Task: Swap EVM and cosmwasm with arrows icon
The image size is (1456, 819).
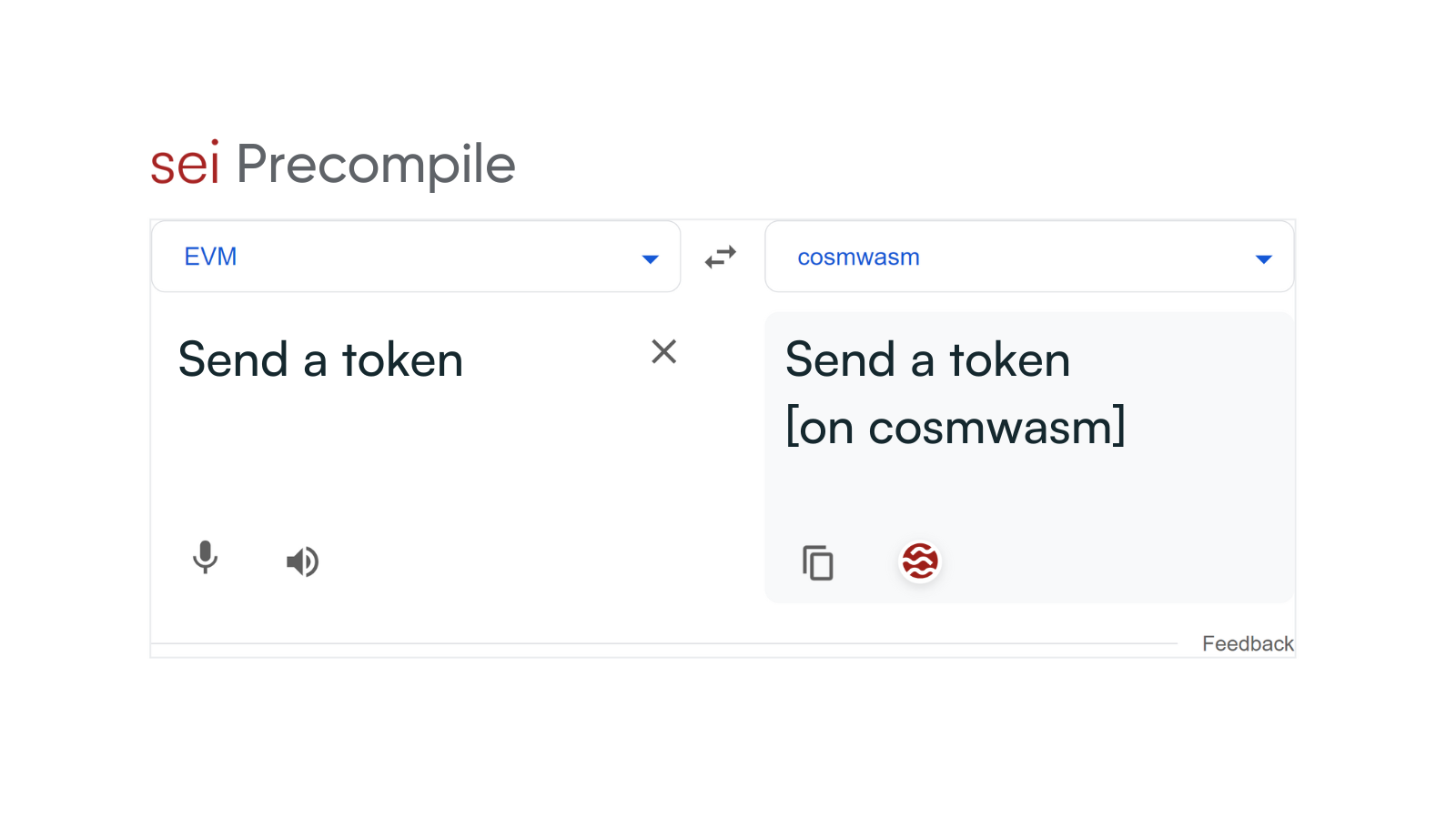Action: point(721,257)
